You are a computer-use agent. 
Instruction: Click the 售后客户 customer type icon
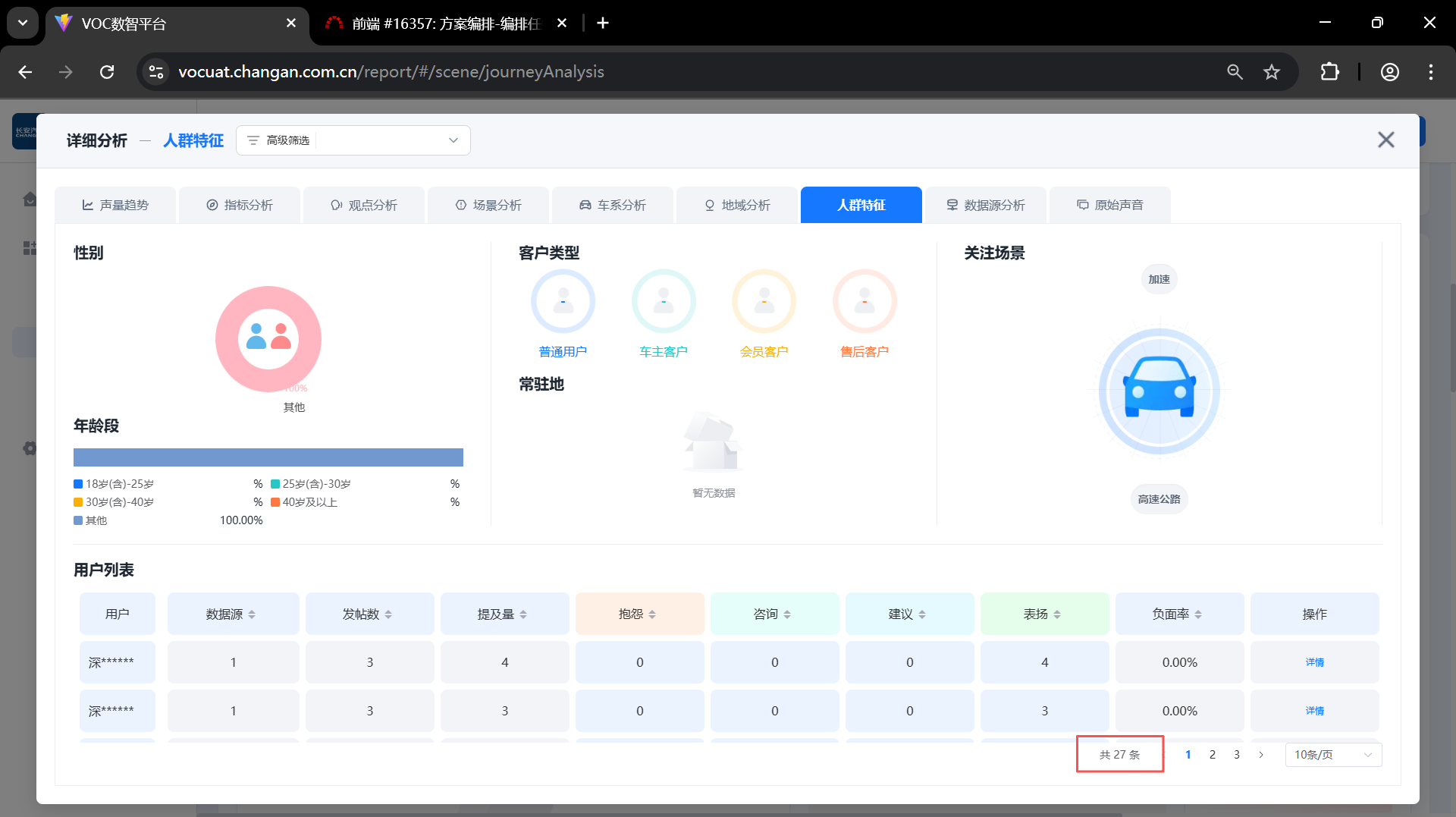(x=864, y=301)
